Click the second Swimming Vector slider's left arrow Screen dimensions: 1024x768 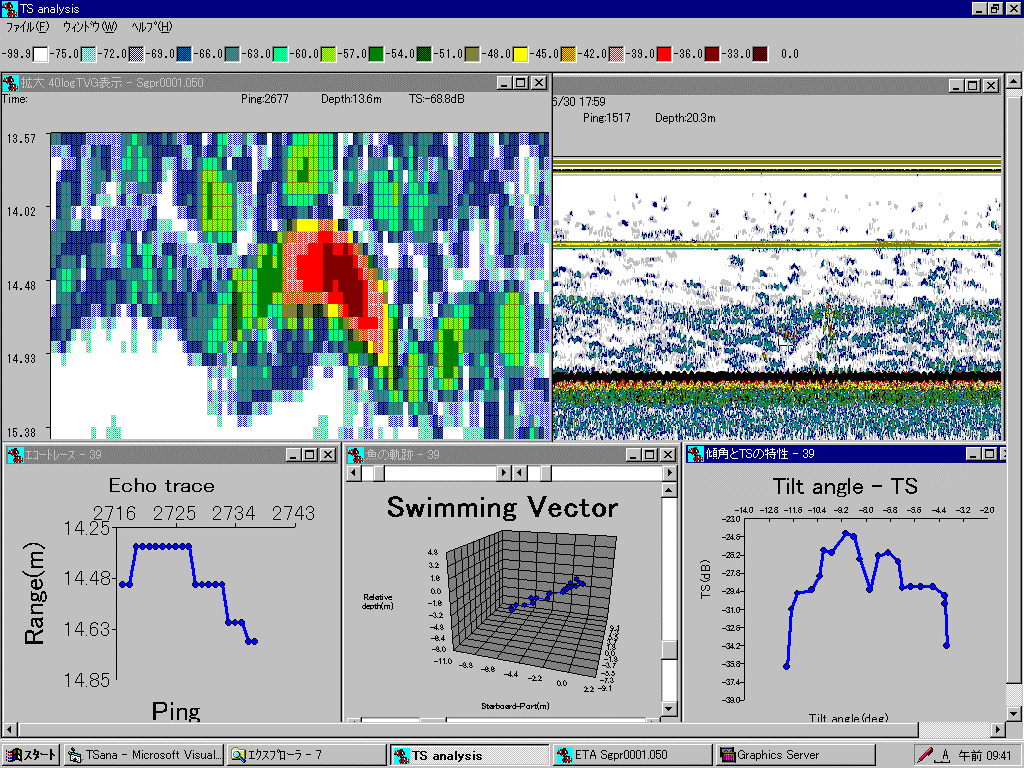pyautogui.click(x=519, y=472)
